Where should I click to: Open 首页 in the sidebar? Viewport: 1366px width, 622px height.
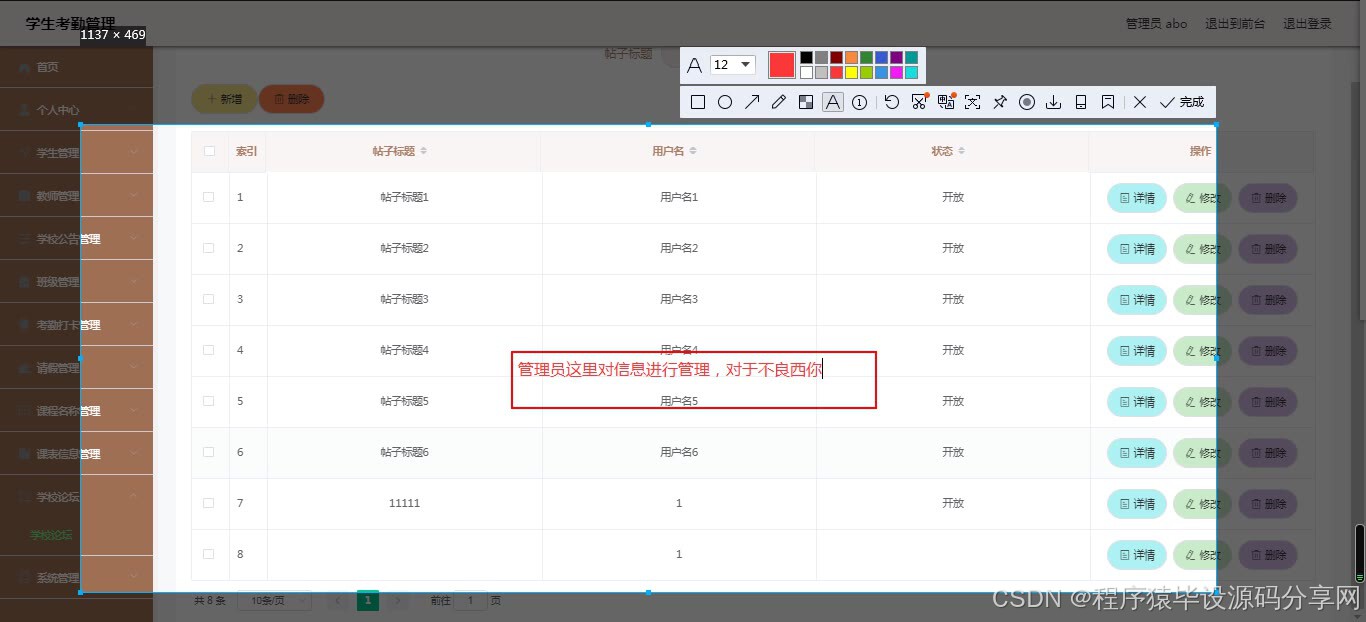tap(76, 67)
